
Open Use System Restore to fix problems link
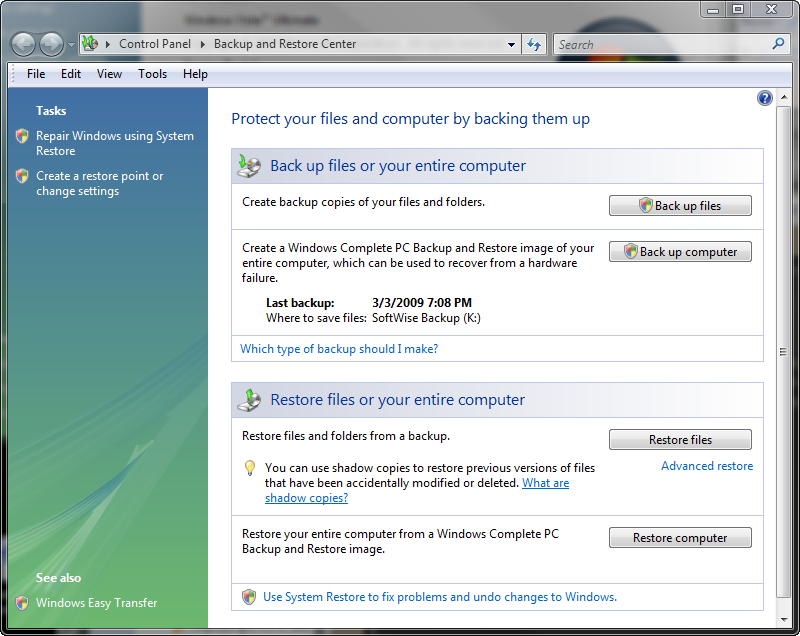point(440,597)
